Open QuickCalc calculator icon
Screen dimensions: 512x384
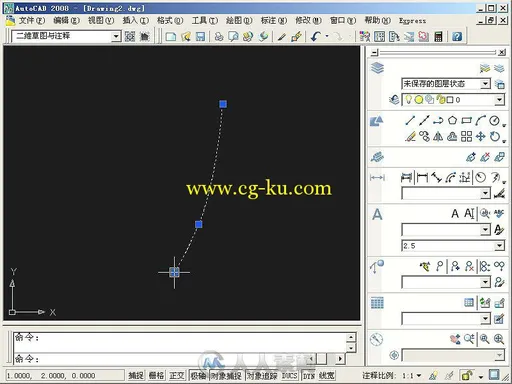click(x=438, y=36)
